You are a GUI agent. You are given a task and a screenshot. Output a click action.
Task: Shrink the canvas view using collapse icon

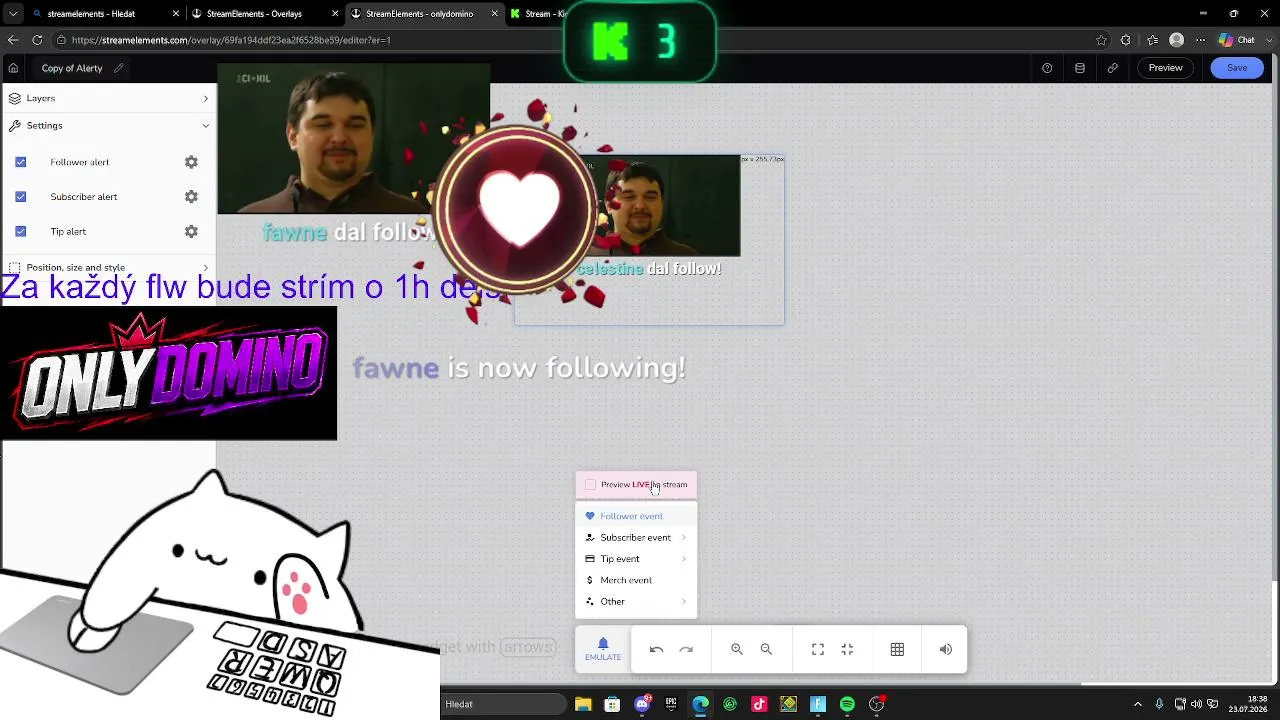tap(847, 649)
